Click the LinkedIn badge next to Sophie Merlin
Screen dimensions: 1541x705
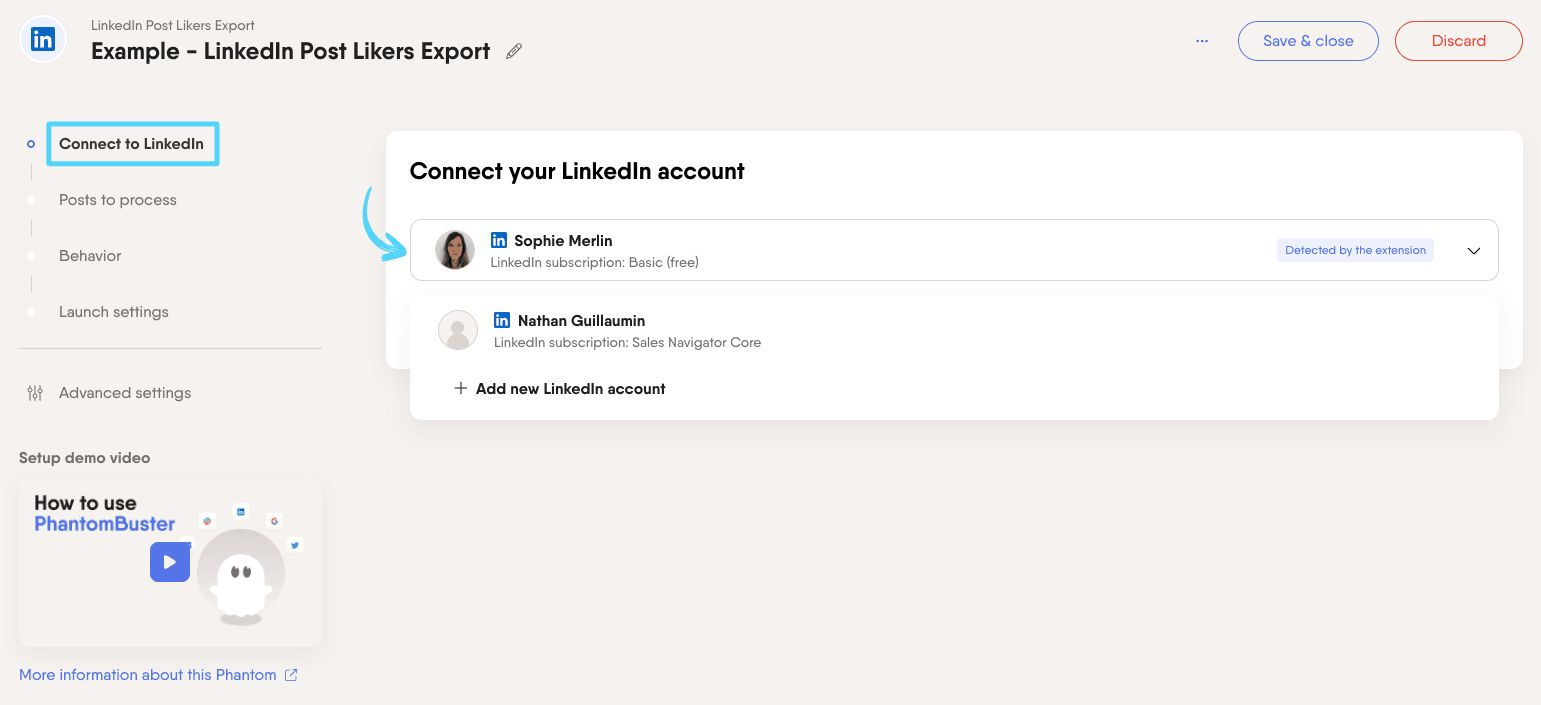tap(499, 240)
